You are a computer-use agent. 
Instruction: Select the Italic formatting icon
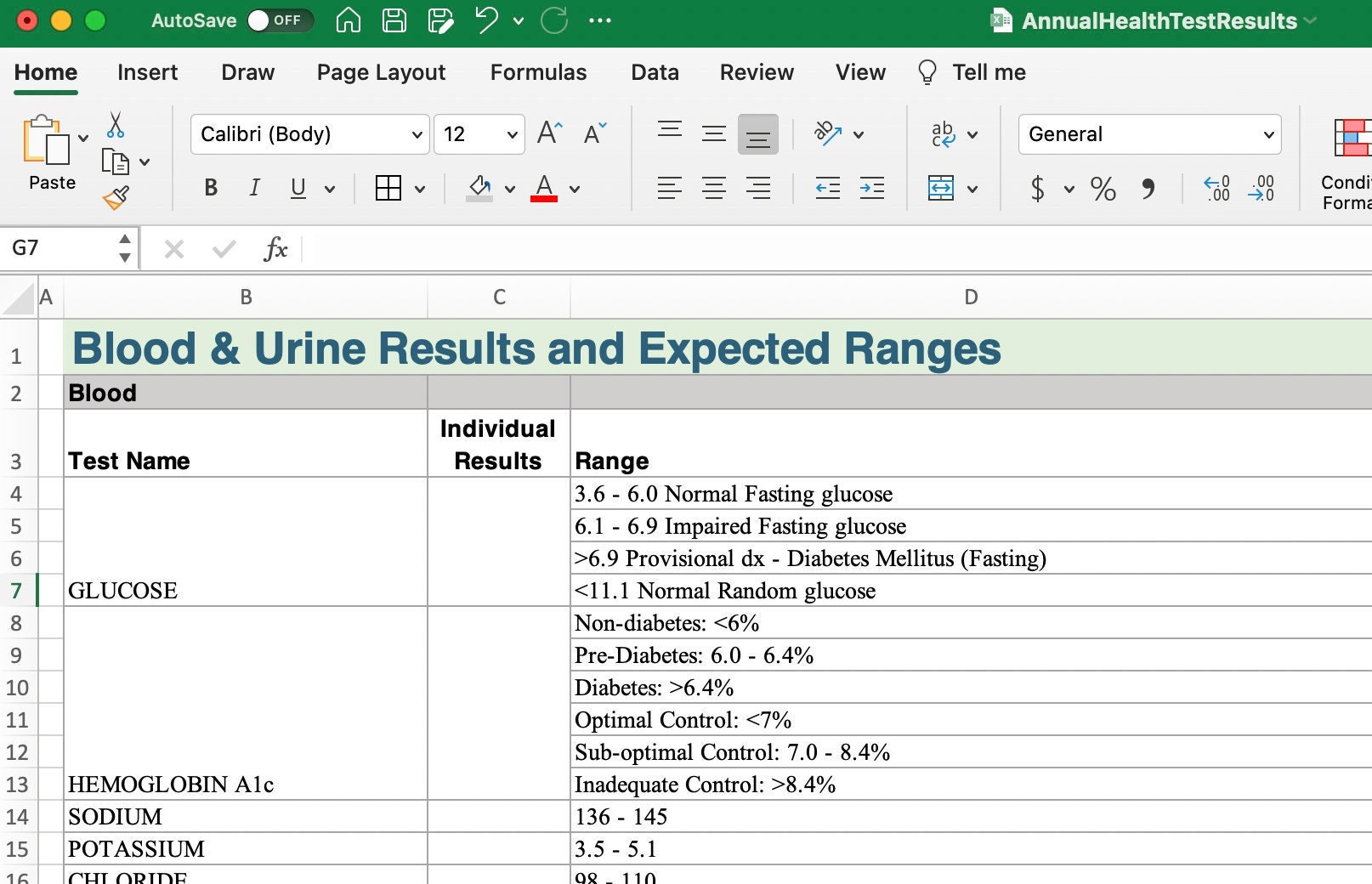point(253,189)
